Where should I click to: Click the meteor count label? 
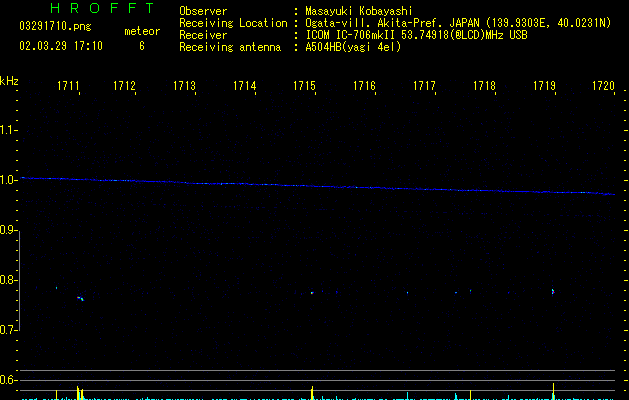[x=142, y=31]
